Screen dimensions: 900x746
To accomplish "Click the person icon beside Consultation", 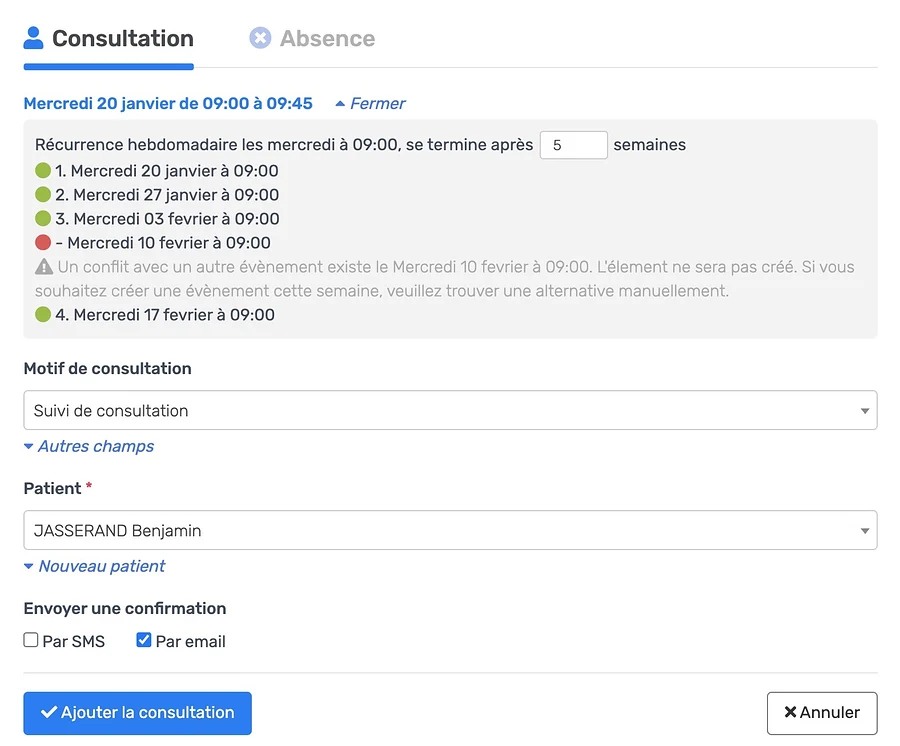I will [33, 38].
